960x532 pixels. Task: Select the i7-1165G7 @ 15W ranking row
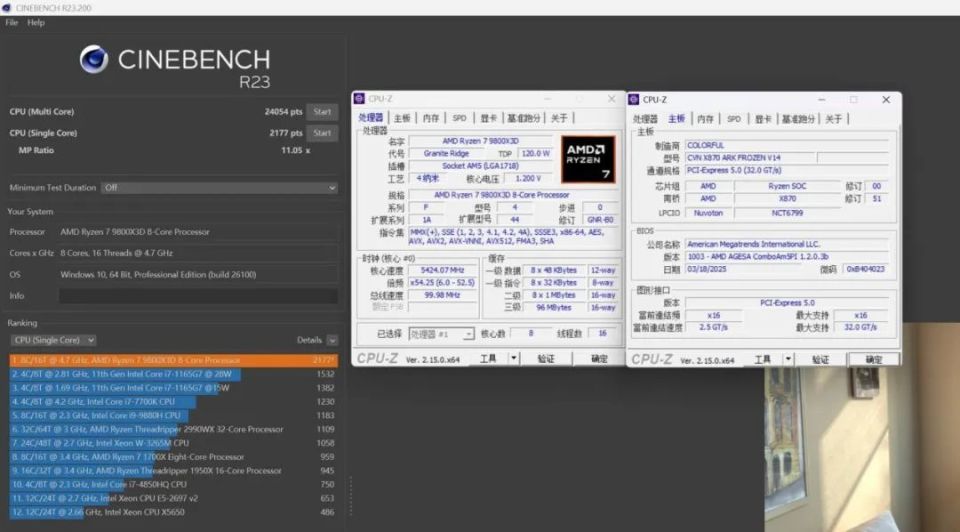[173, 388]
